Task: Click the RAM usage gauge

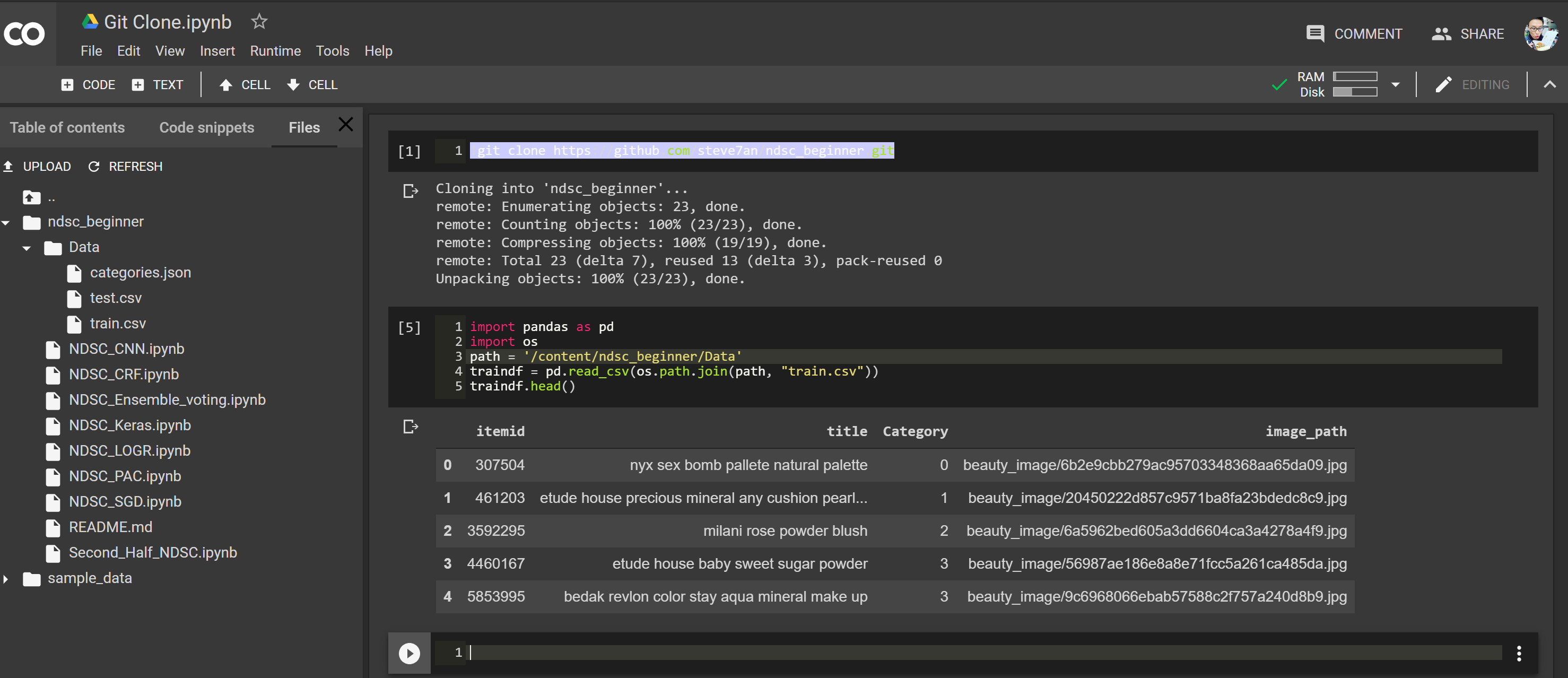Action: pyautogui.click(x=1356, y=77)
